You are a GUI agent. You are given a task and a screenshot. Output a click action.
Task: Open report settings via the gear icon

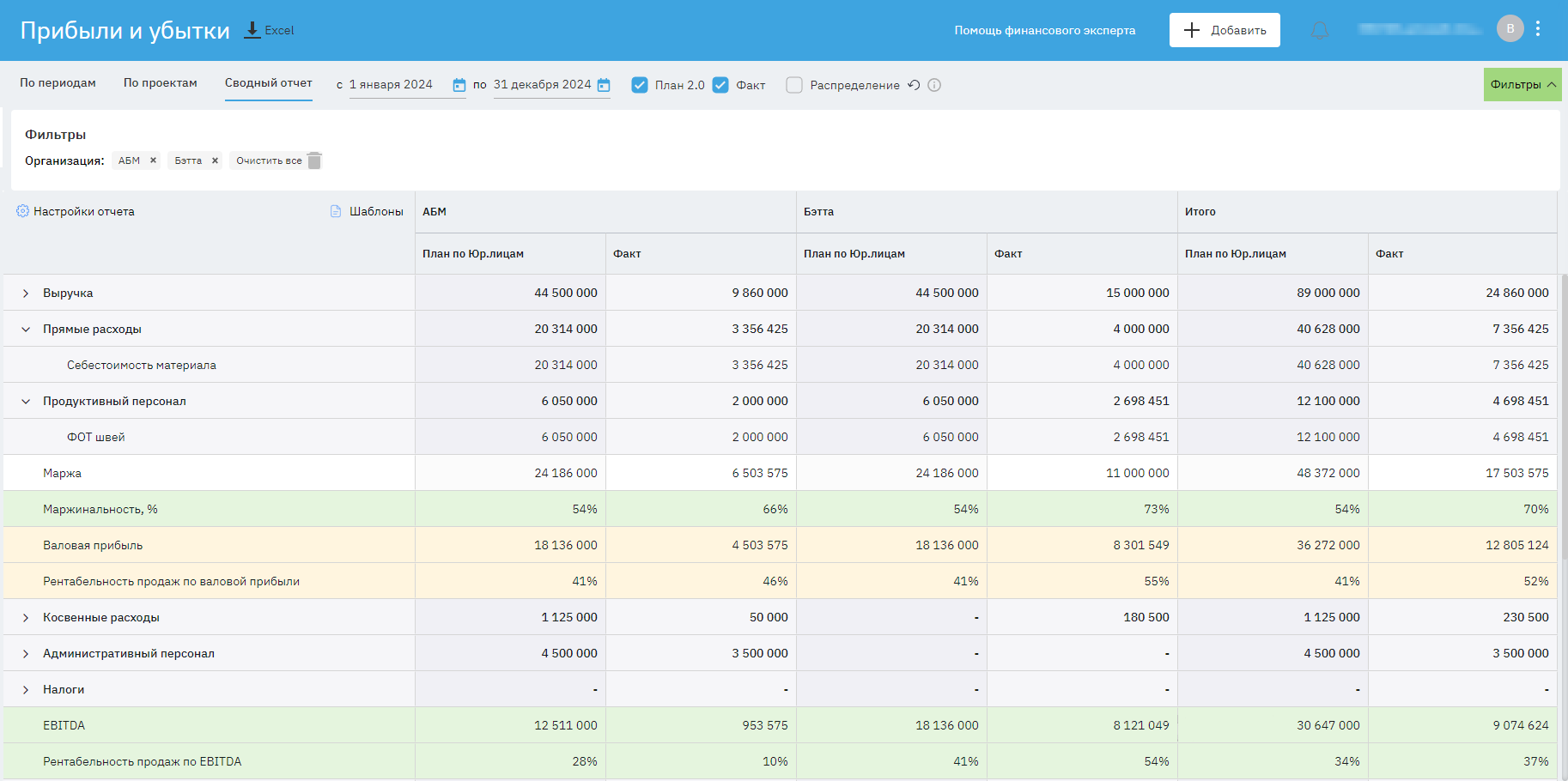coord(23,211)
